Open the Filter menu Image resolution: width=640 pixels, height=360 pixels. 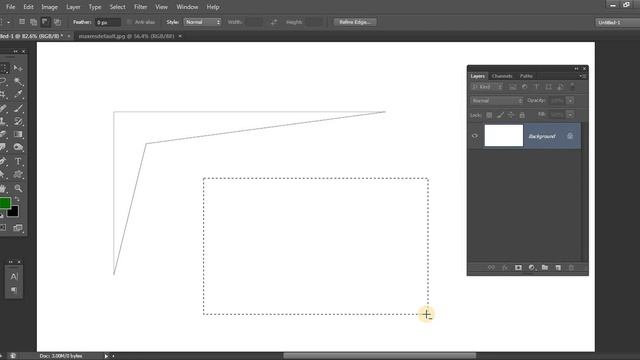(x=140, y=7)
